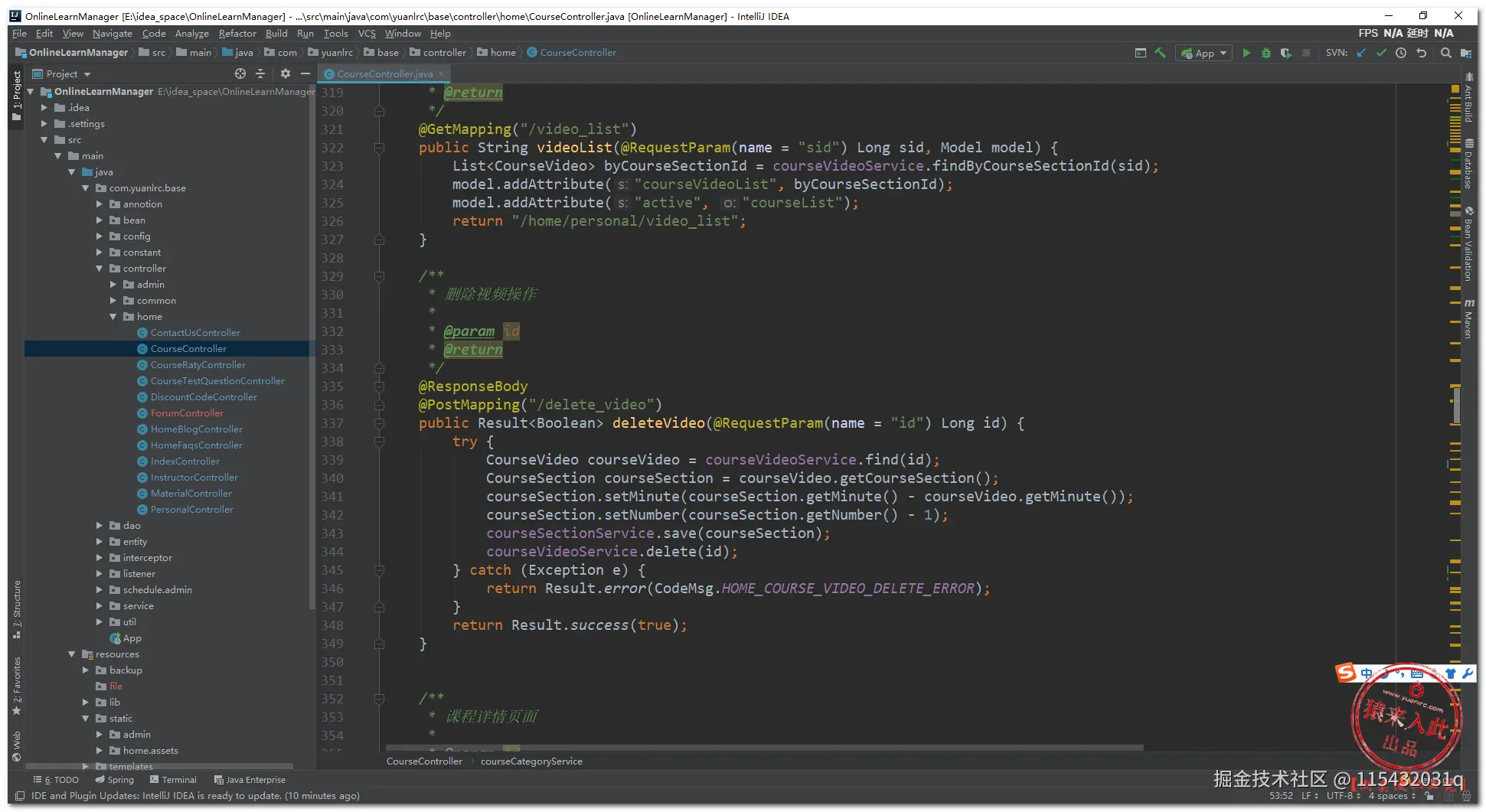1486x812 pixels.
Task: Collapse the home package
Action: 113,317
